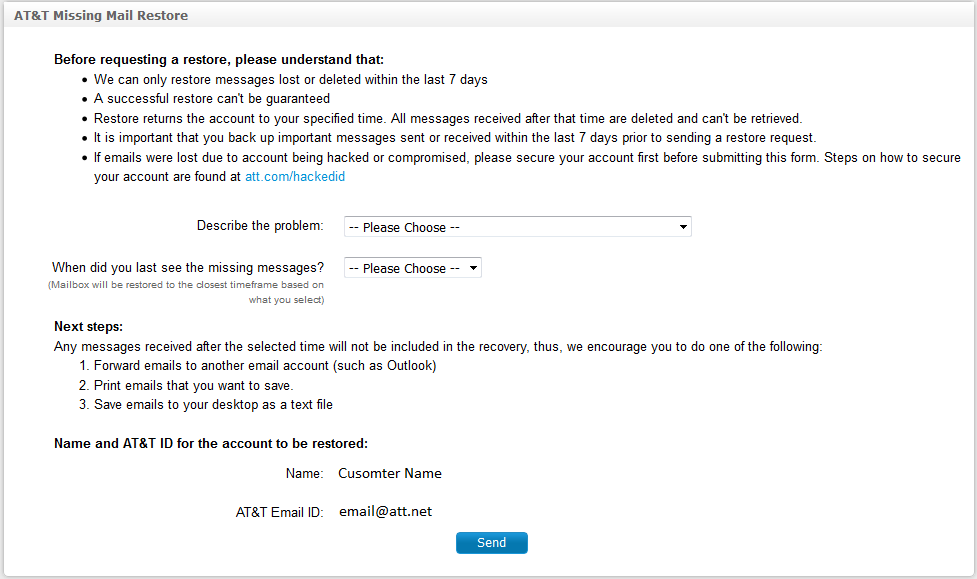This screenshot has width=977, height=579.
Task: Click the mailbox restore timeframe note
Action: click(186, 292)
